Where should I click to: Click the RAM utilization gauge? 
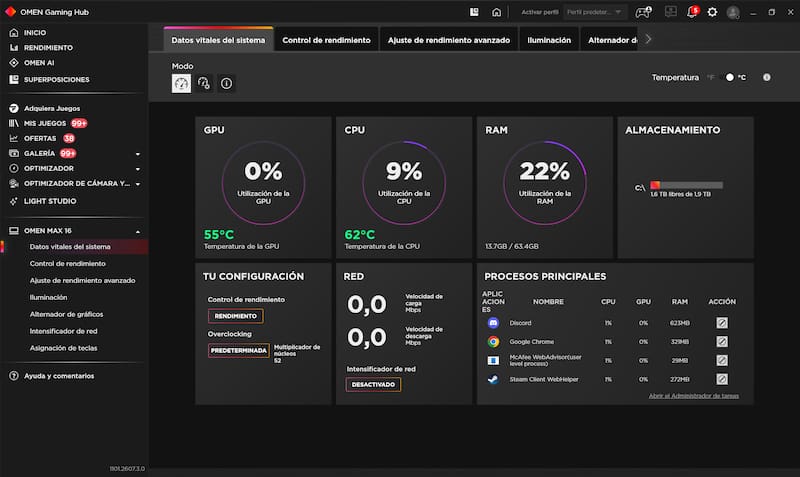tap(545, 183)
